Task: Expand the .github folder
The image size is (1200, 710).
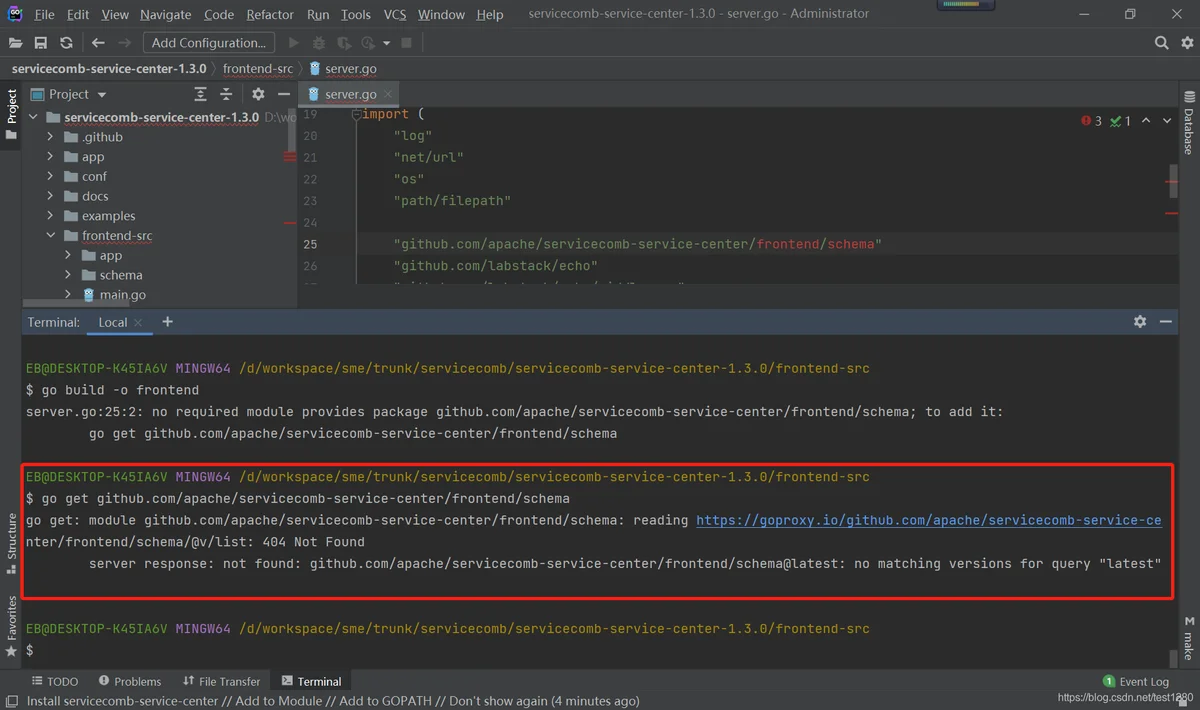Action: tap(50, 137)
